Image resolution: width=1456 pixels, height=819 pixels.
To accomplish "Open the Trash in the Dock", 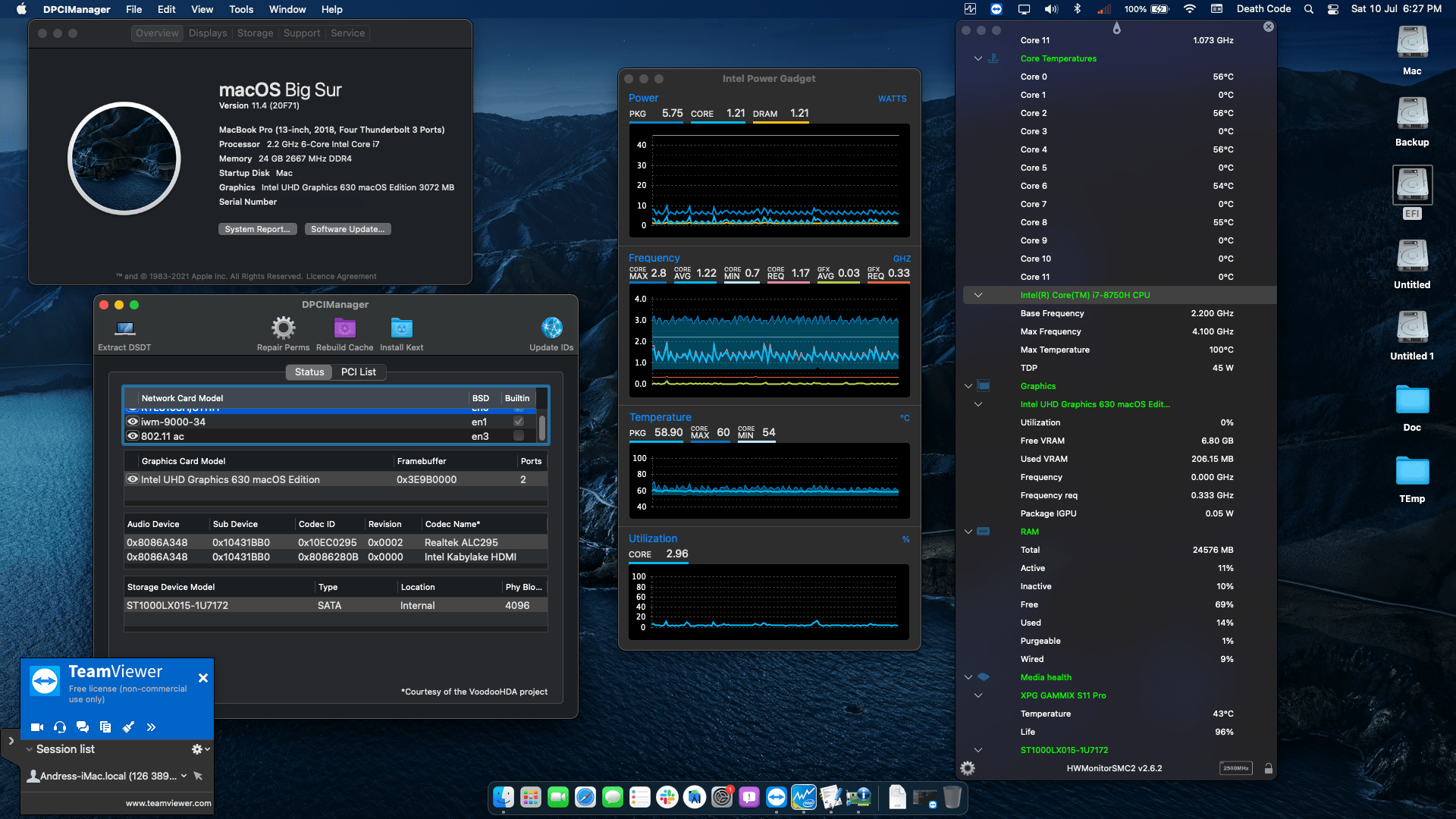I will (x=952, y=797).
